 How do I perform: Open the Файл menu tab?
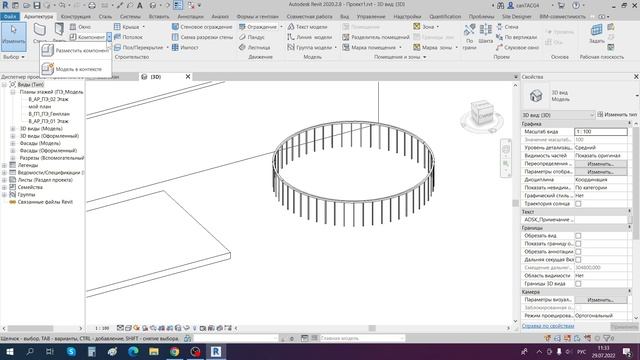[10, 16]
